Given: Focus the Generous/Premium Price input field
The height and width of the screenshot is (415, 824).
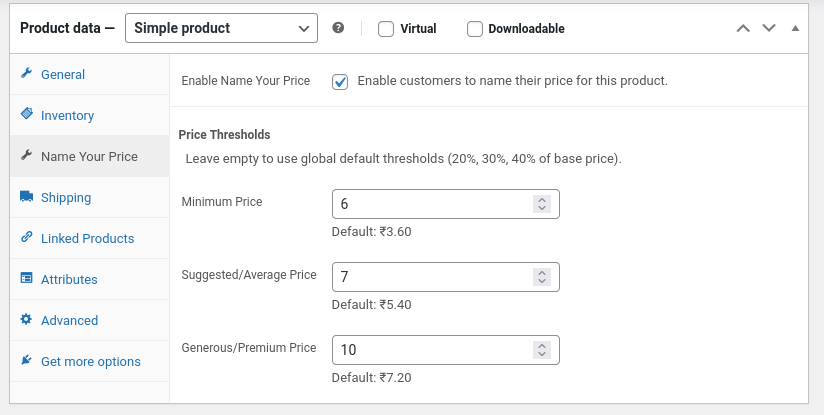Looking at the screenshot, I should click(446, 350).
